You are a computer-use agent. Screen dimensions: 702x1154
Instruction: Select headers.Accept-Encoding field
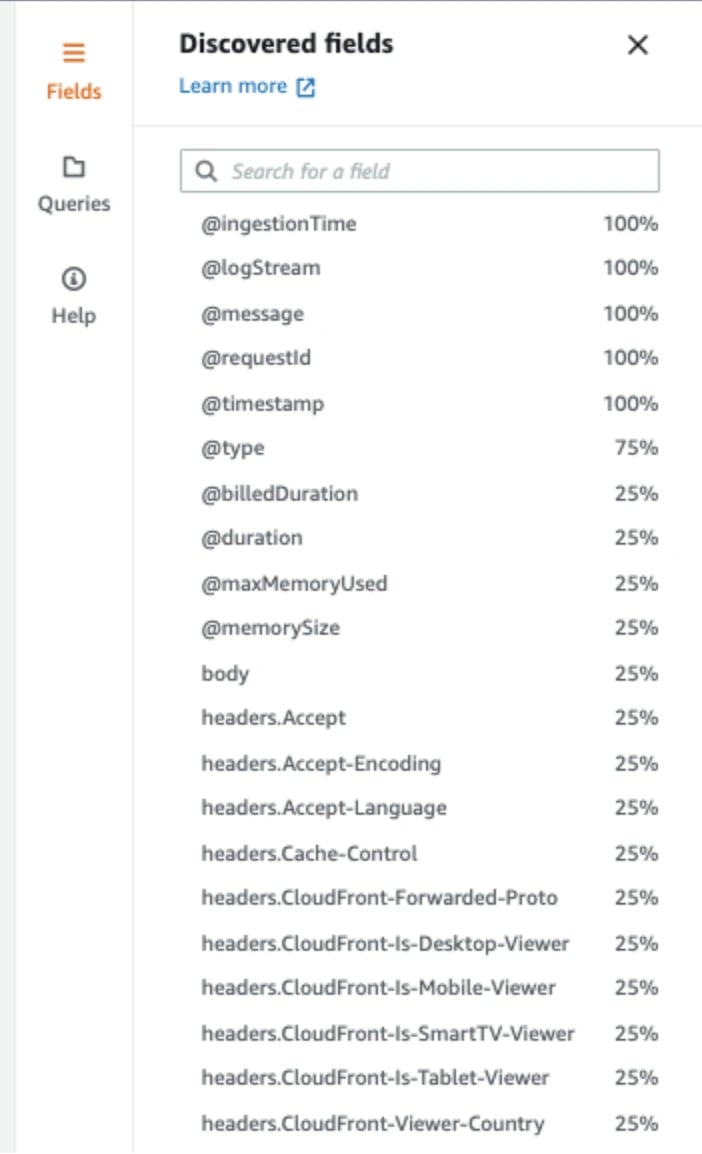click(x=321, y=764)
